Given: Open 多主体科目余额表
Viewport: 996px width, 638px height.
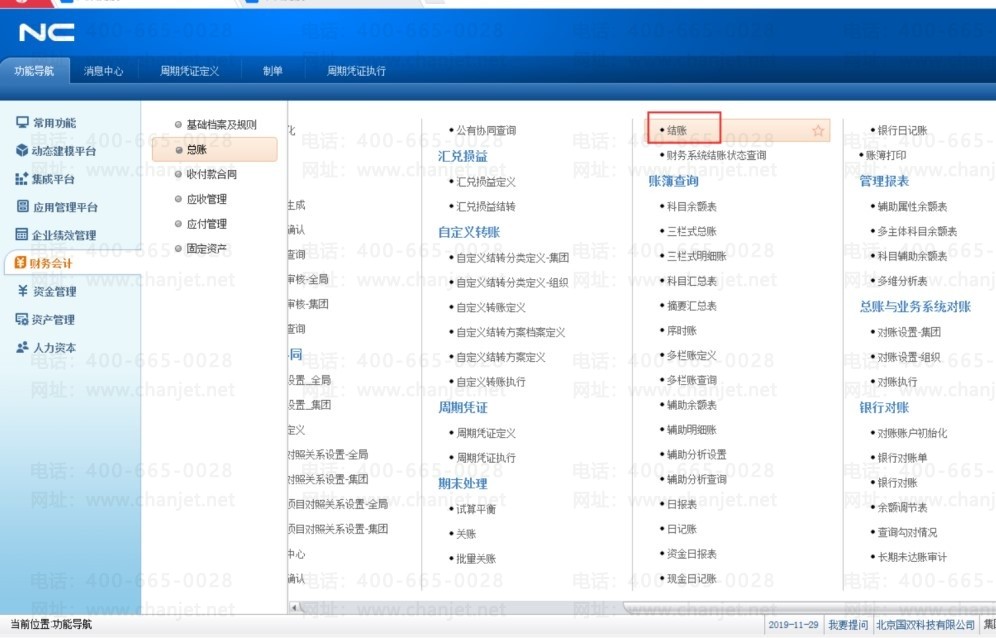Looking at the screenshot, I should pyautogui.click(x=917, y=231).
